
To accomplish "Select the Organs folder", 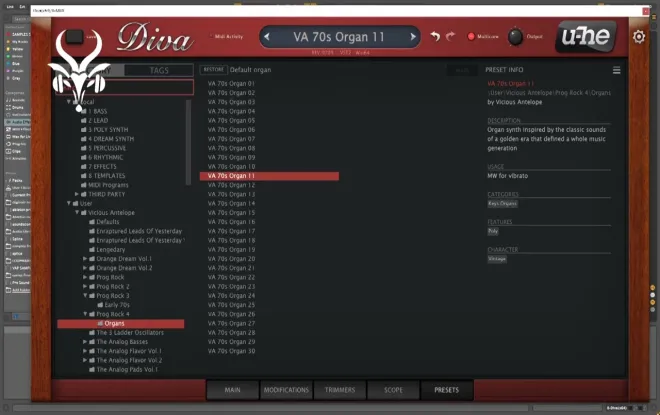I will click(121, 324).
